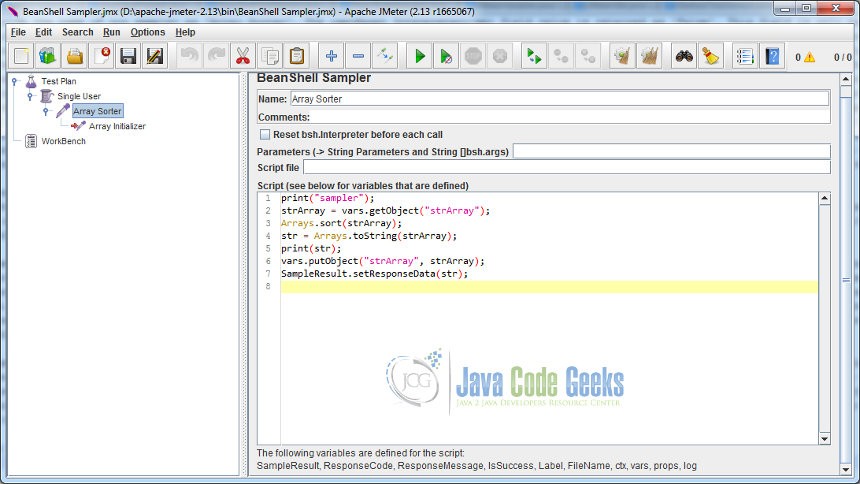Viewport: 860px width, 484px height.
Task: Select the Array Initializer element
Action: tap(117, 126)
